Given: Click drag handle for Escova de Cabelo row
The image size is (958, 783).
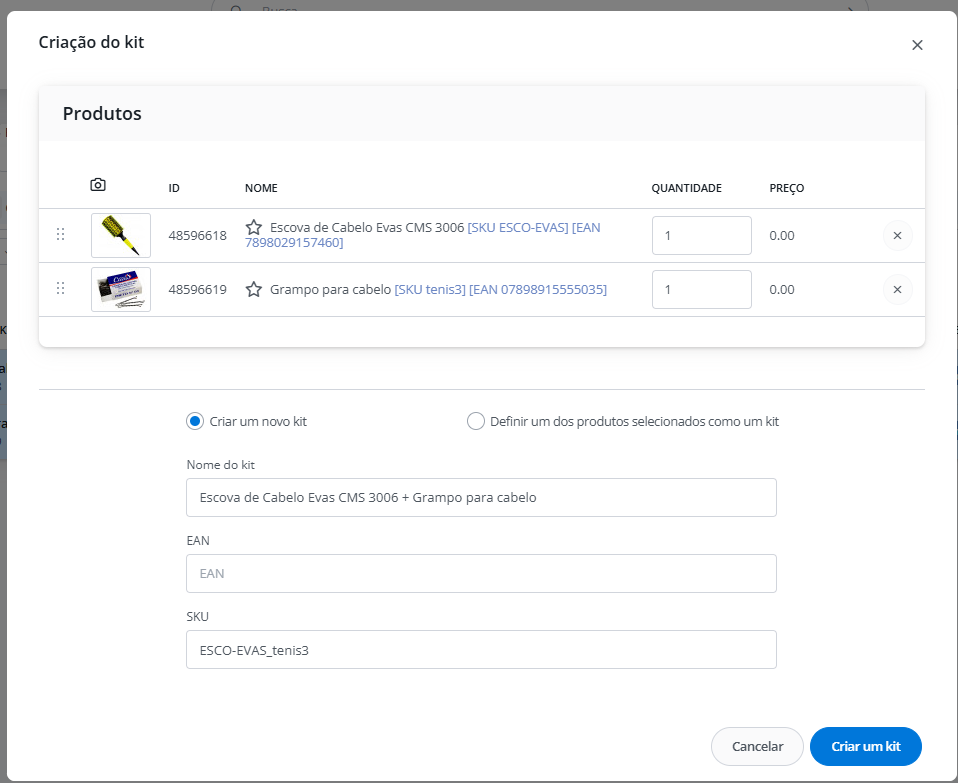Looking at the screenshot, I should 60,234.
